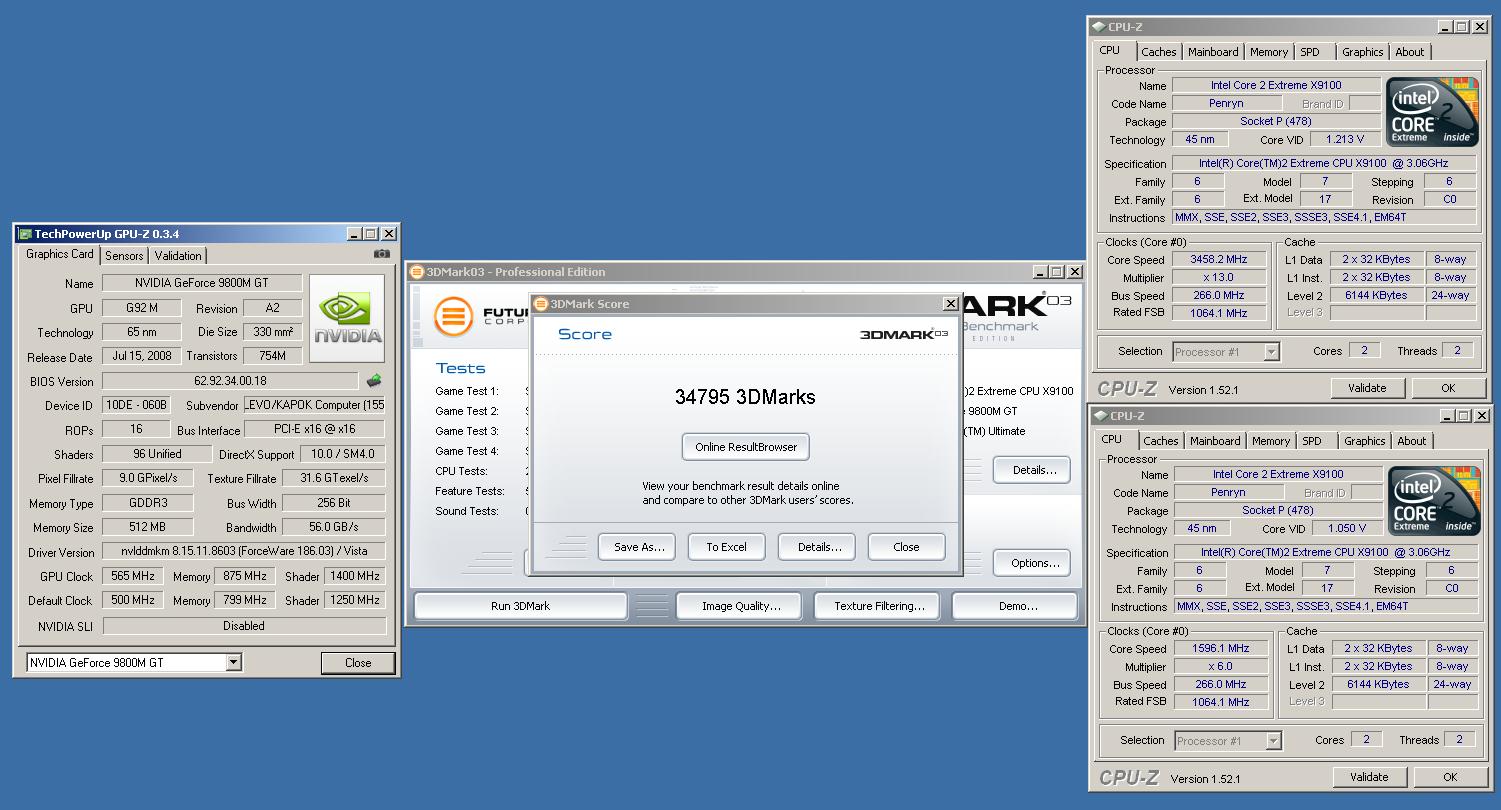The height and width of the screenshot is (810, 1501).
Task: Click Texture Filtering... button
Action: point(879,606)
